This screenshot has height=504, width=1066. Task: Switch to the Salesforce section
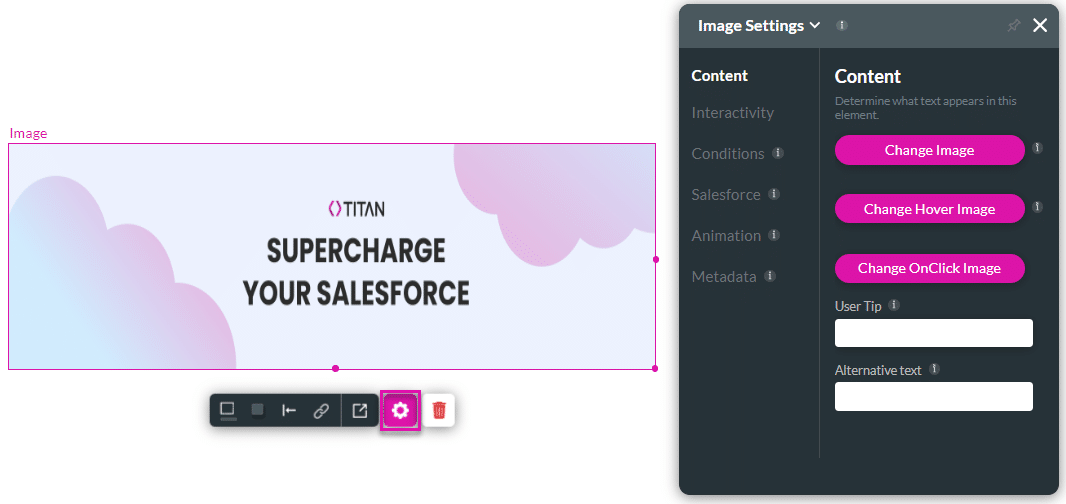click(725, 195)
